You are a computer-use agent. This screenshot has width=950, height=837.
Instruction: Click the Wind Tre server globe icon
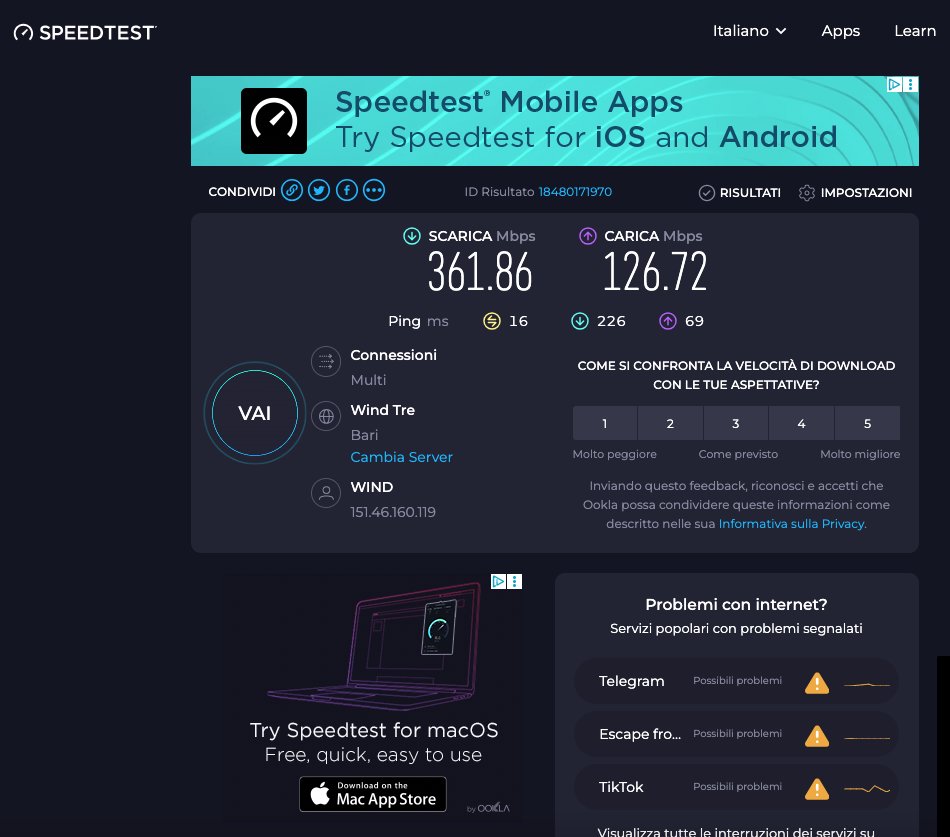(x=326, y=416)
